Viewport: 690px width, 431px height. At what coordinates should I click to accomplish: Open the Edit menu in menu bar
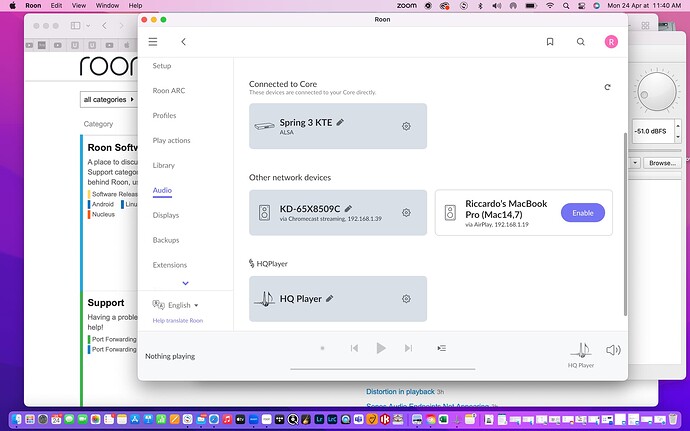(x=56, y=5)
